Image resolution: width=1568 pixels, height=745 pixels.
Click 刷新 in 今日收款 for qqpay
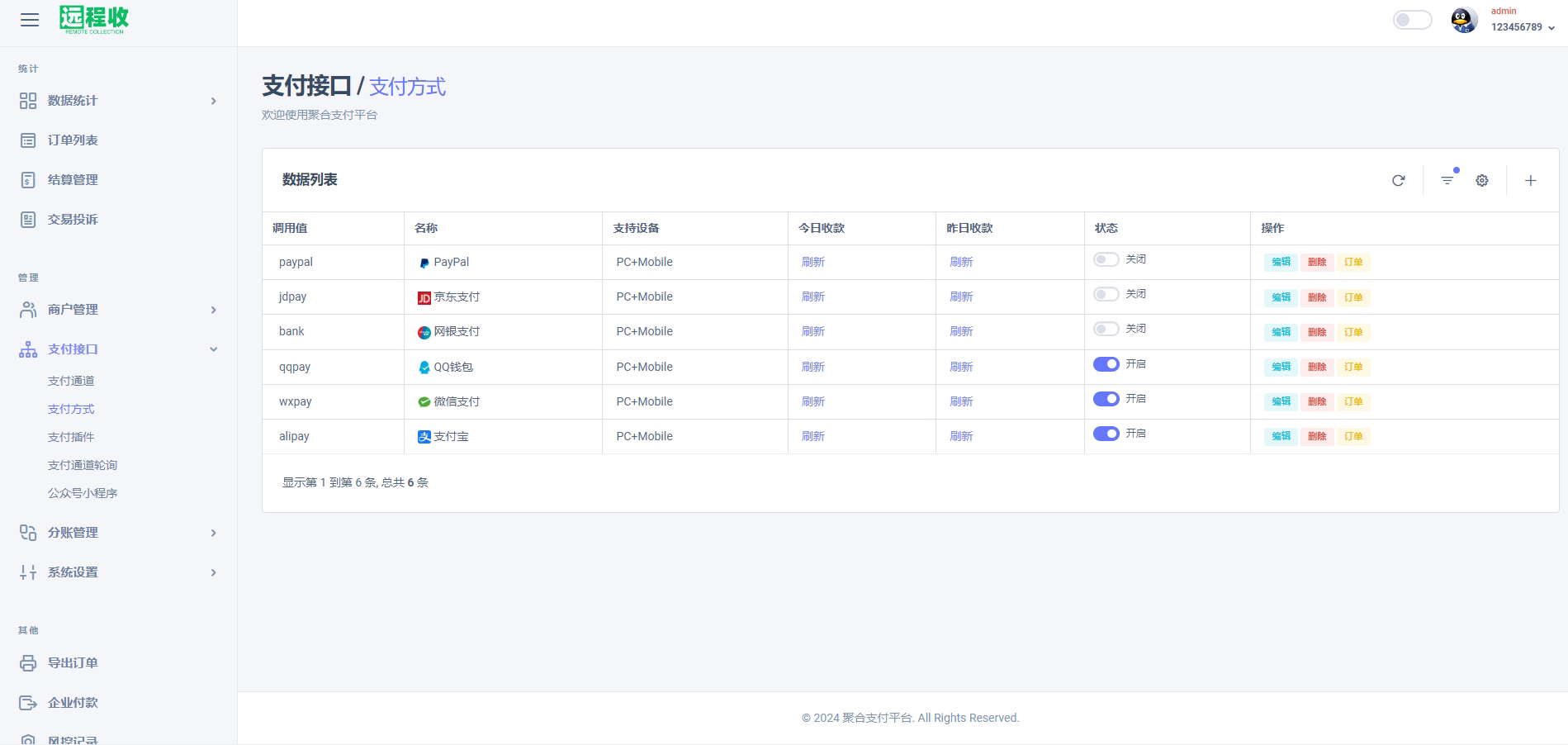tap(813, 367)
